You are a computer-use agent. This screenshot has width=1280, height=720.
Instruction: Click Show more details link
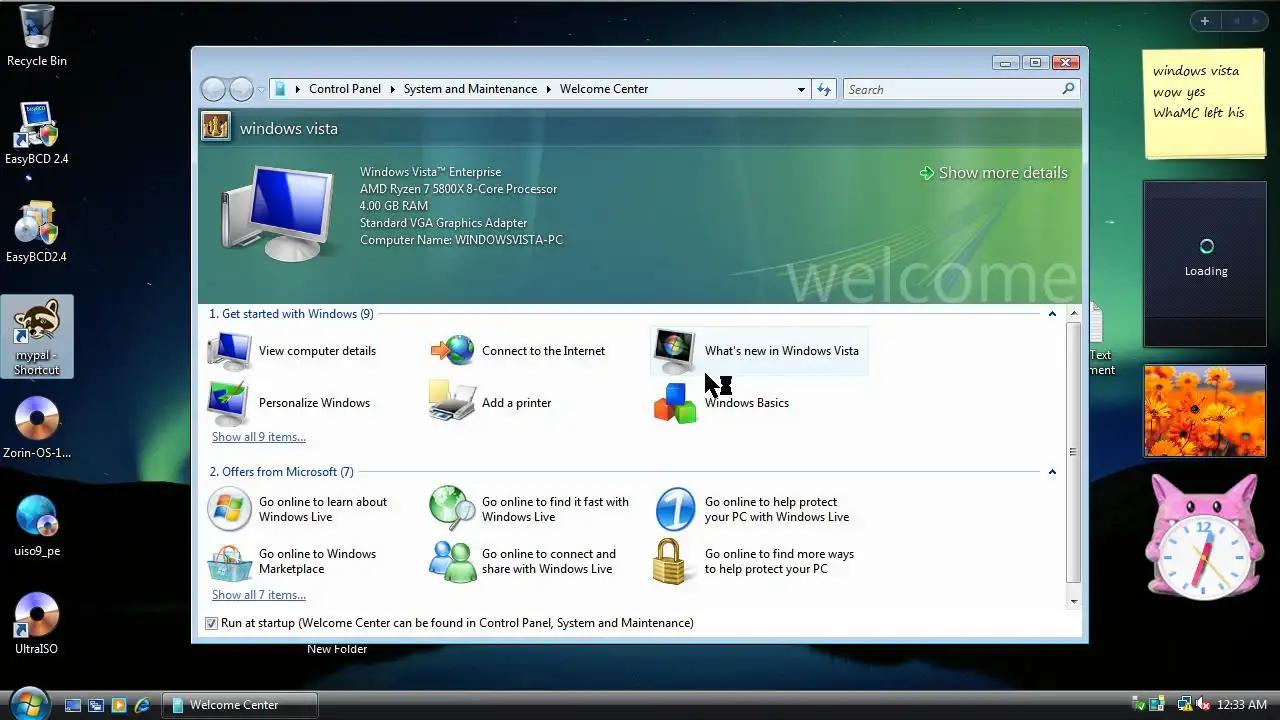(994, 173)
